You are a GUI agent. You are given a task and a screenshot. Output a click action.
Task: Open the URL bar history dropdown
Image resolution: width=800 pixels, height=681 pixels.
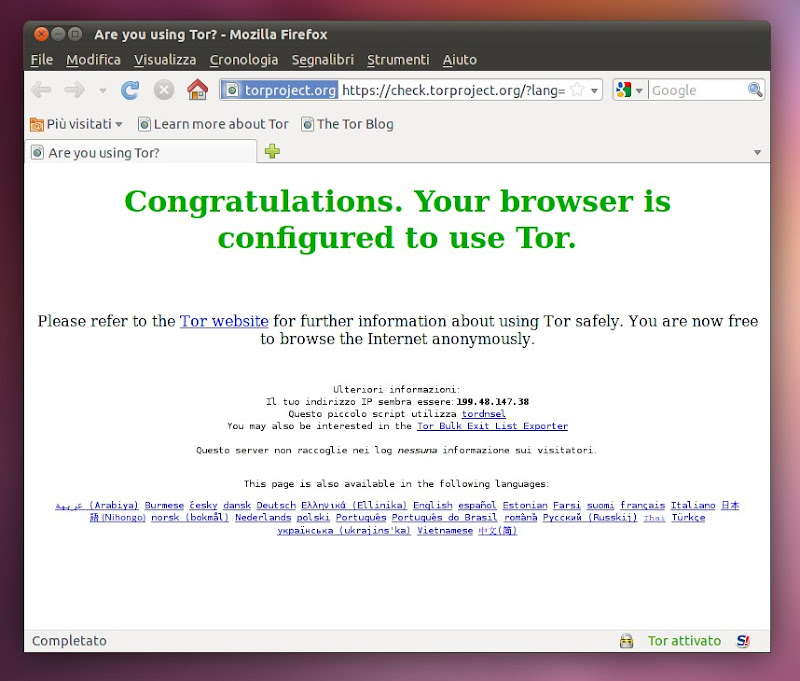tap(594, 91)
